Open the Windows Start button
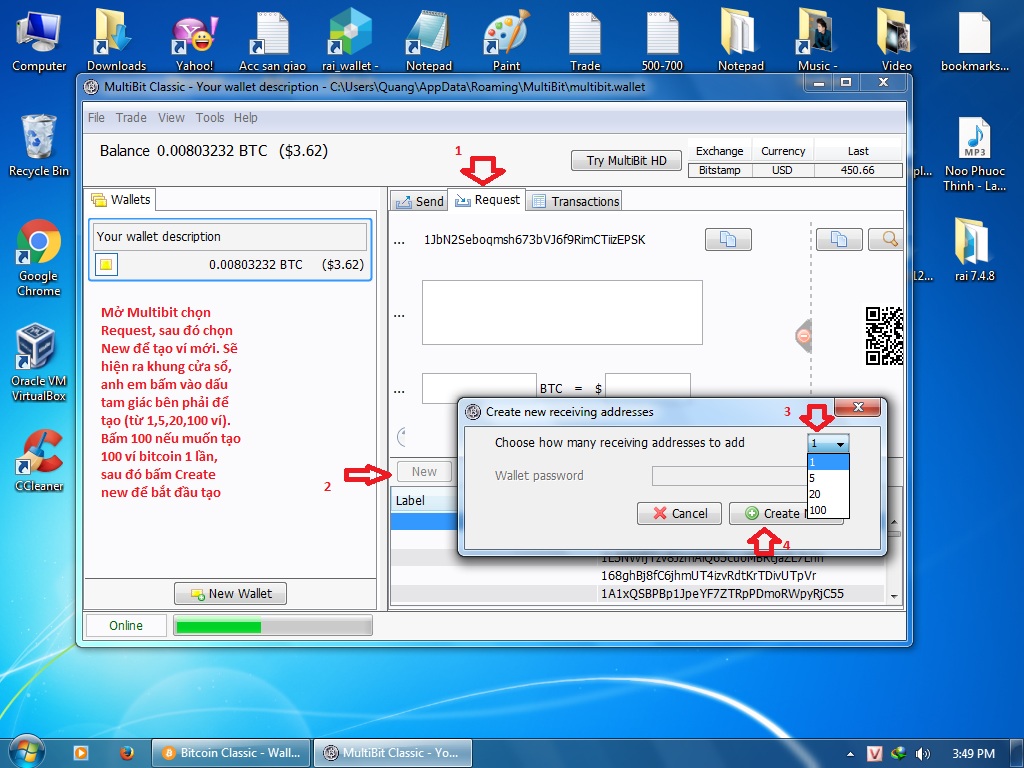This screenshot has width=1024, height=768. click(x=25, y=752)
